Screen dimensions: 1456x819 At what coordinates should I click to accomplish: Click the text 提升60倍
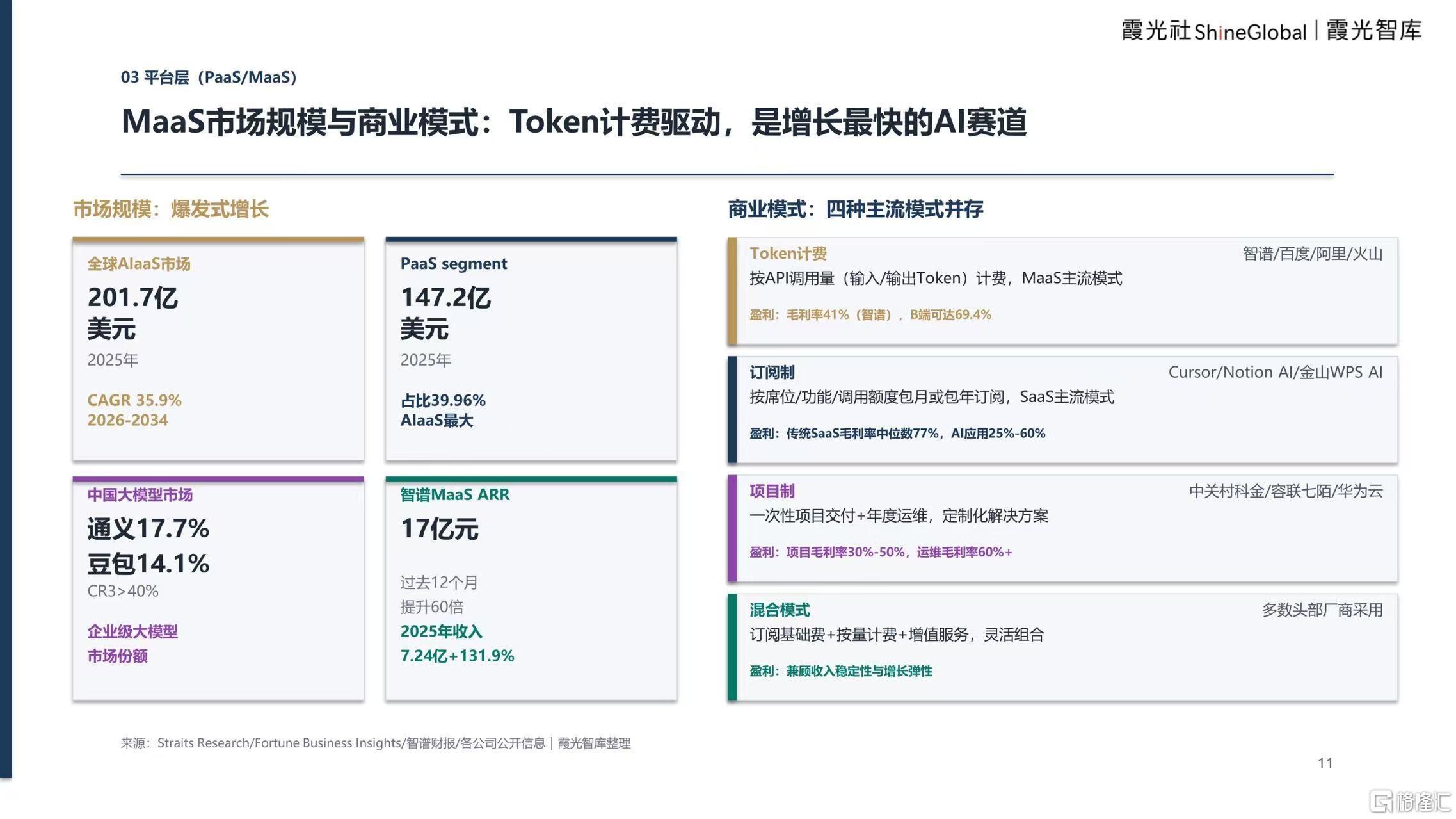[432, 607]
